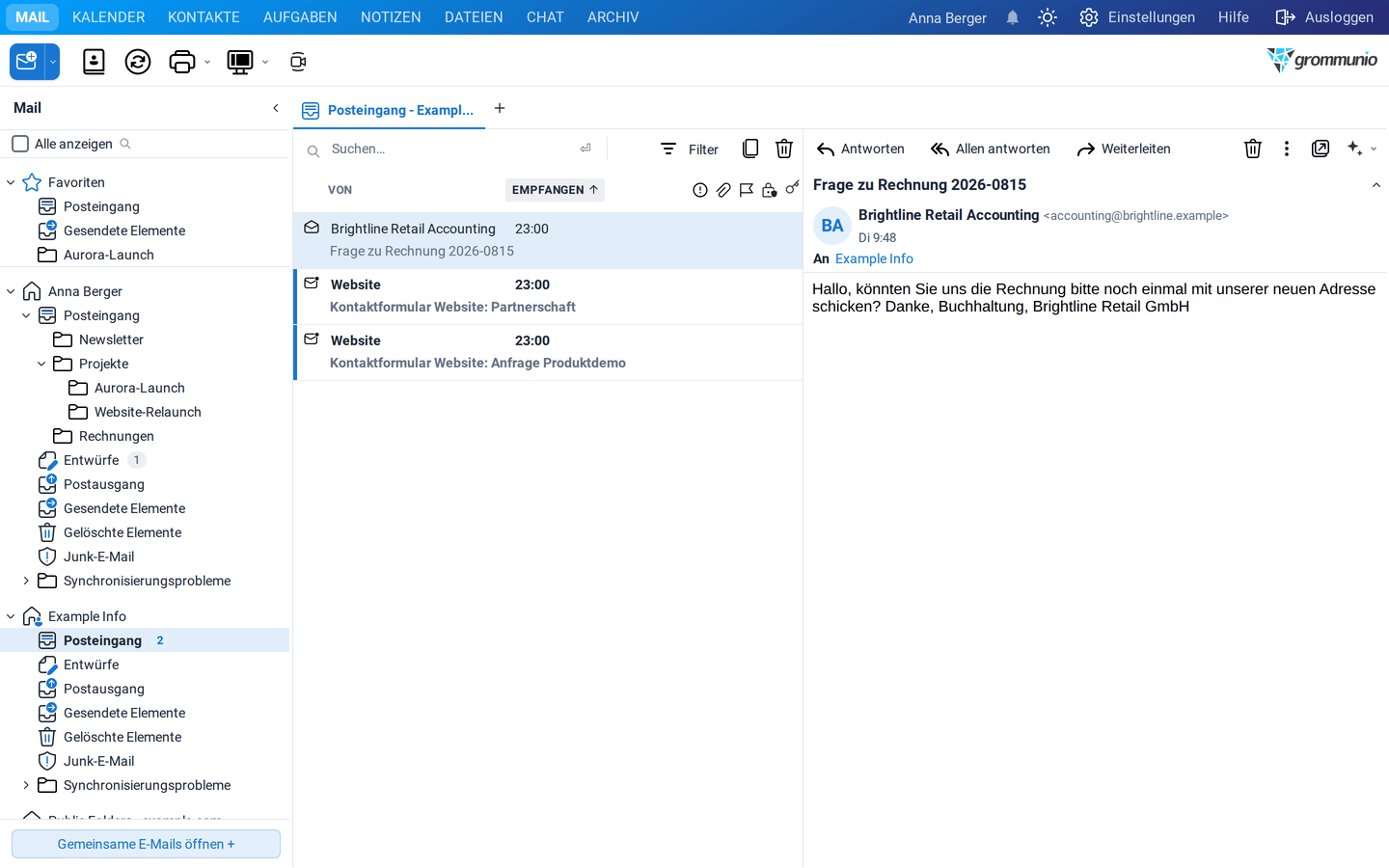1389x868 pixels.
Task: Check the Alle anzeigen checkbox
Action: [19, 144]
